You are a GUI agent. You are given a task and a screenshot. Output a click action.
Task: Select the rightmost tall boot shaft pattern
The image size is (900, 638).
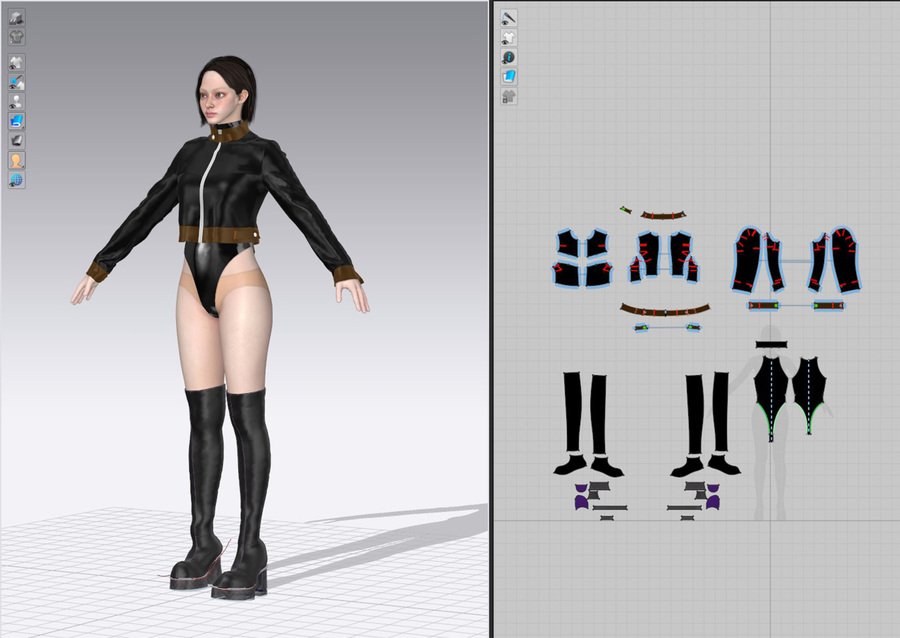click(721, 412)
